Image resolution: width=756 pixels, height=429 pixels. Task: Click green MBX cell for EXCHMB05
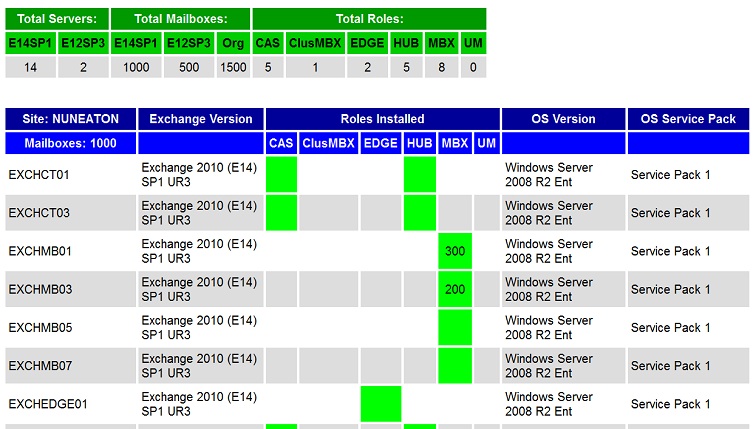click(x=455, y=327)
